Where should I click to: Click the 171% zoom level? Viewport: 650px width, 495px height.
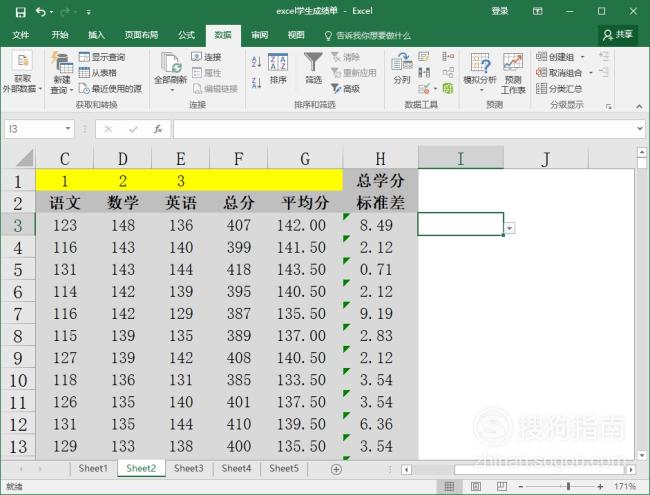click(x=625, y=487)
